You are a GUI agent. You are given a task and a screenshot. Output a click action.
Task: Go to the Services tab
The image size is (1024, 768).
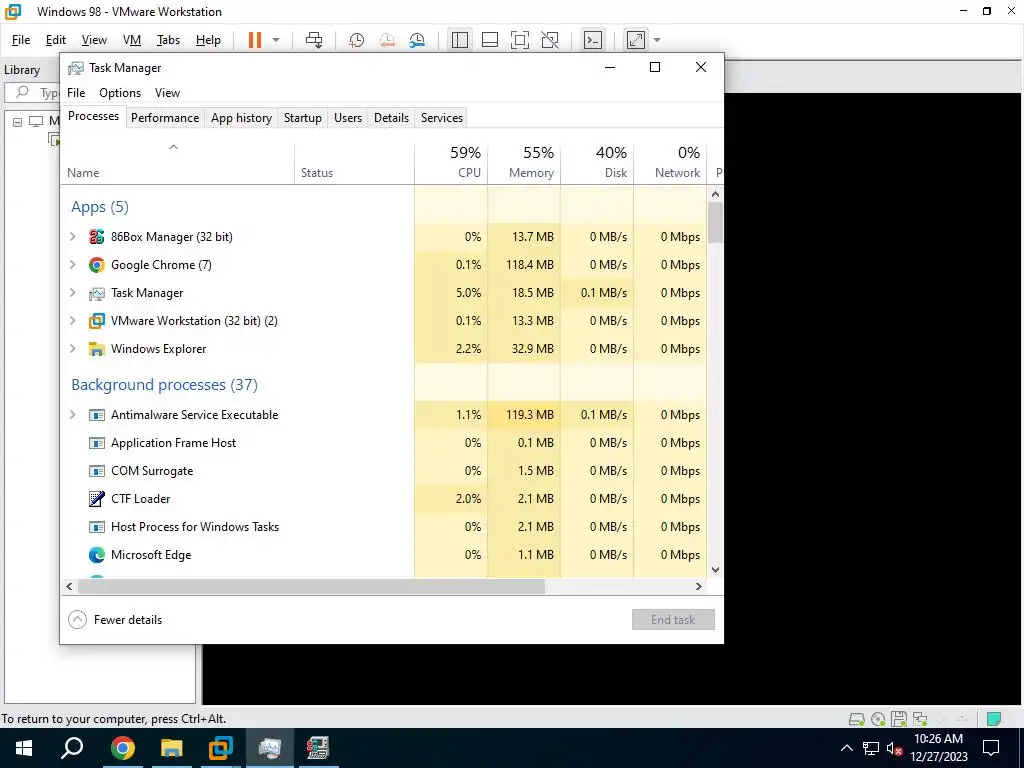point(441,118)
